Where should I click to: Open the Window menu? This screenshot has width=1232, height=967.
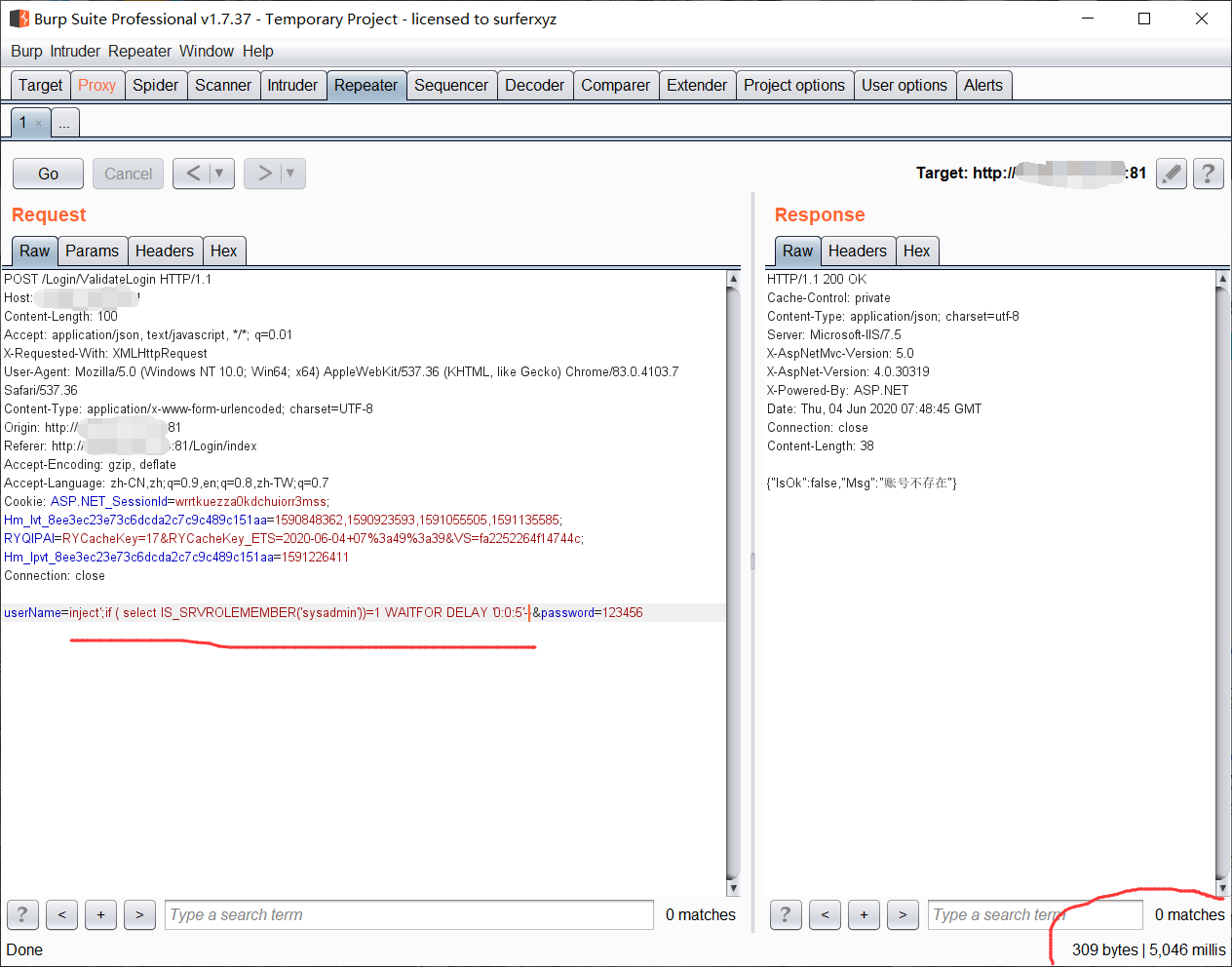pos(206,51)
